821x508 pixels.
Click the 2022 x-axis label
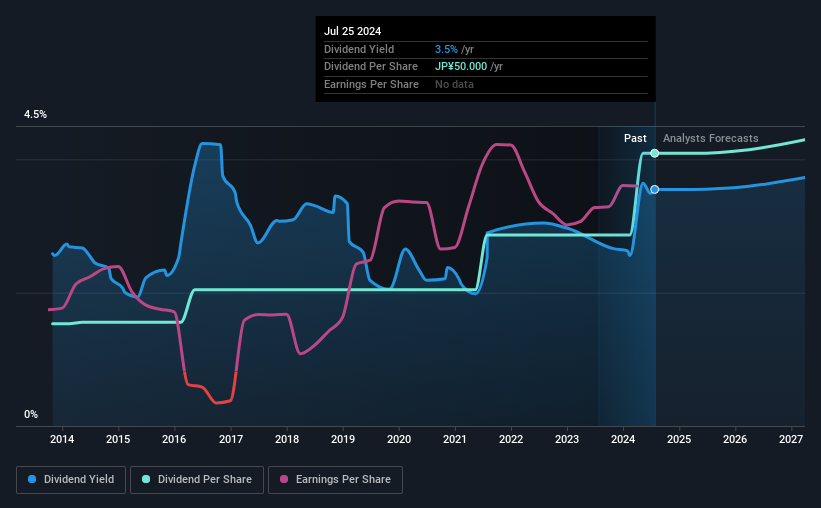point(511,439)
